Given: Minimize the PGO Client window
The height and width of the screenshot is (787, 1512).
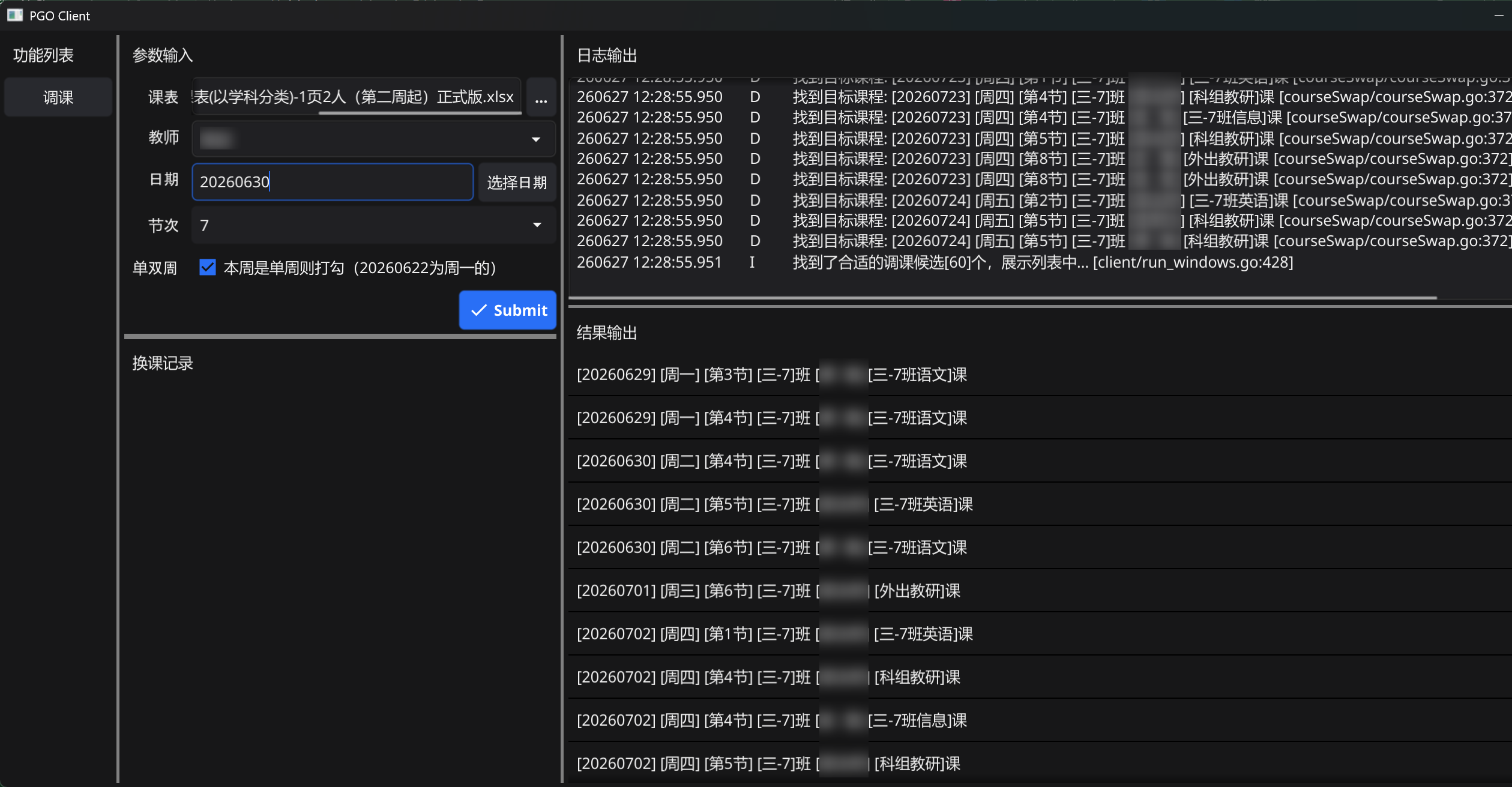Looking at the screenshot, I should pos(1498,16).
